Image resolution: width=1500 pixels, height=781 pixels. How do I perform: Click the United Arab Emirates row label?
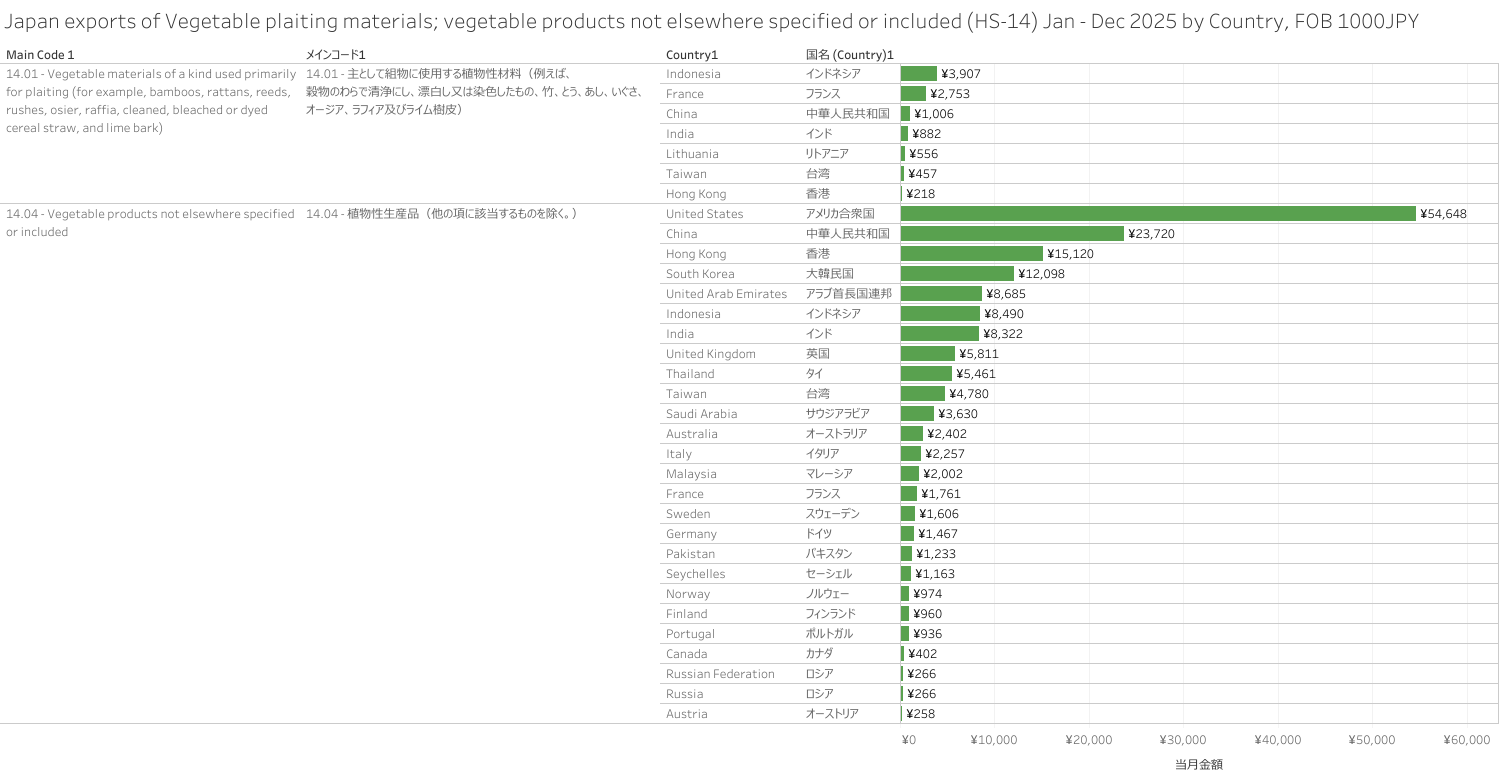726,294
